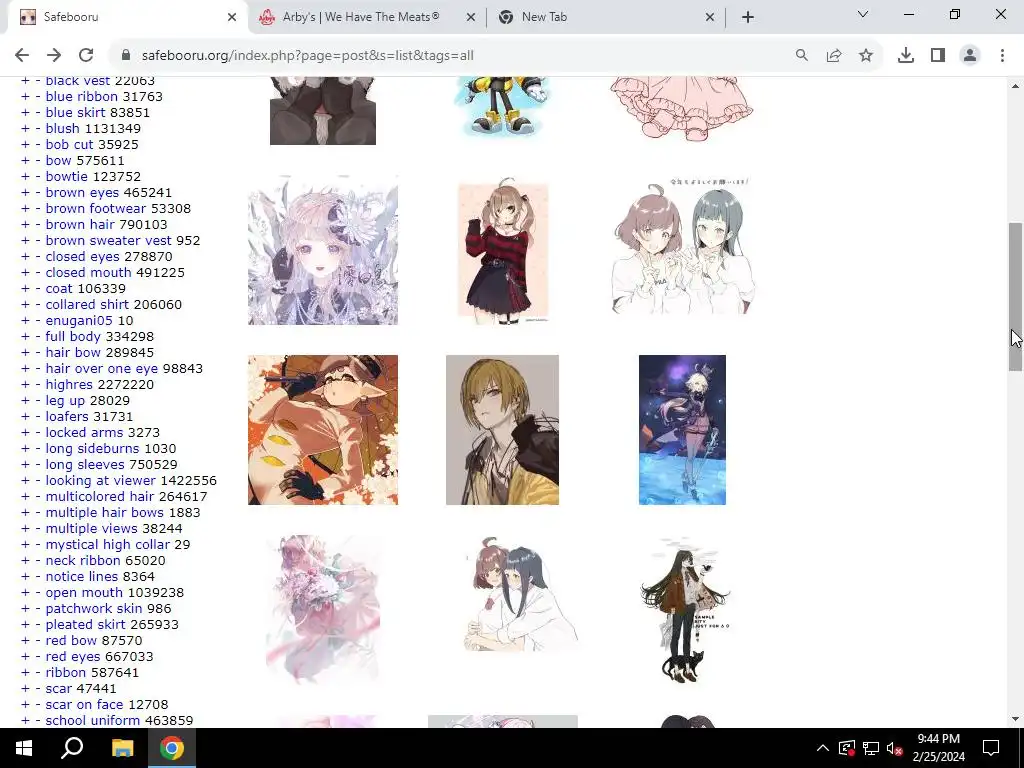
Task: Exclude coat tag with minus sign
Action: tap(38, 289)
